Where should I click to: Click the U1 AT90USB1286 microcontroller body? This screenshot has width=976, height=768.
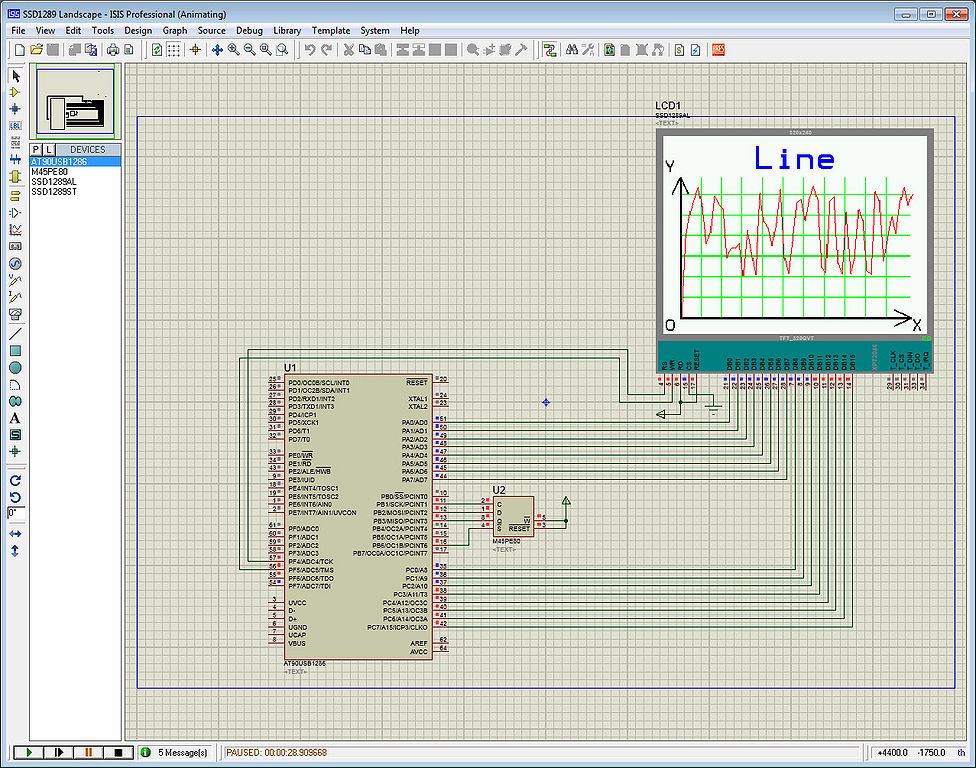tap(358, 517)
